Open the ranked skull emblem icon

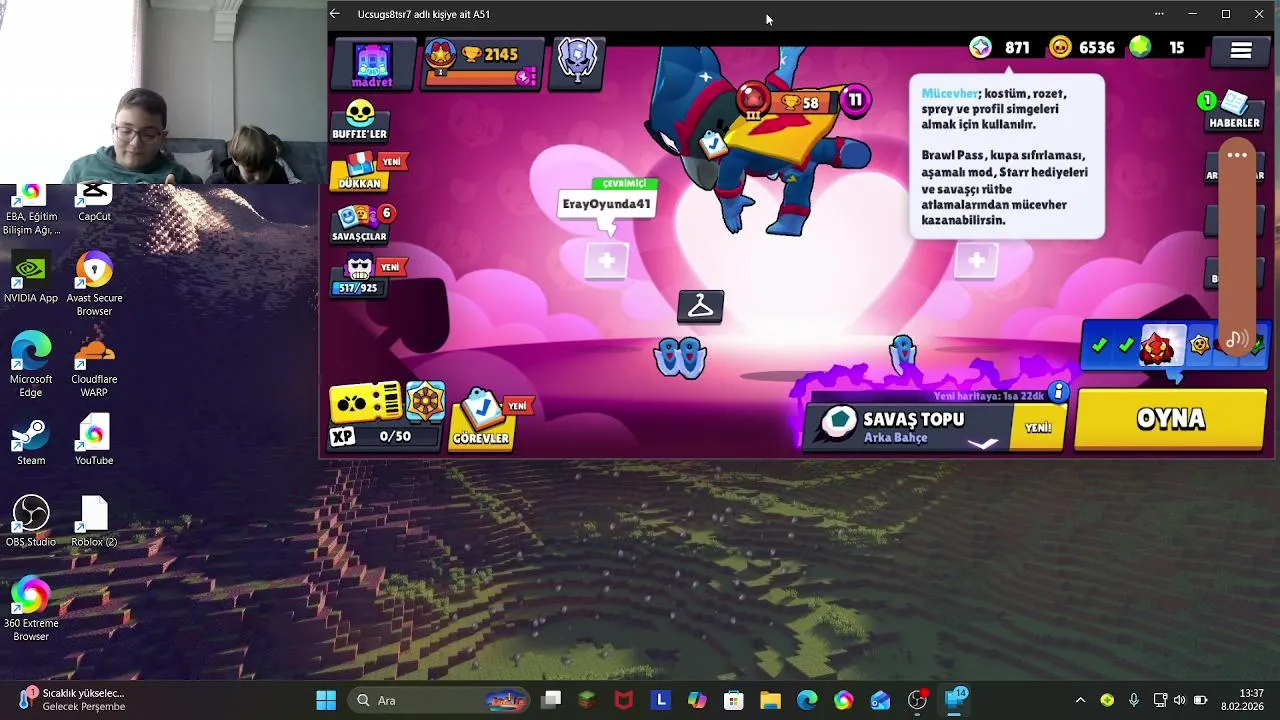coord(577,62)
